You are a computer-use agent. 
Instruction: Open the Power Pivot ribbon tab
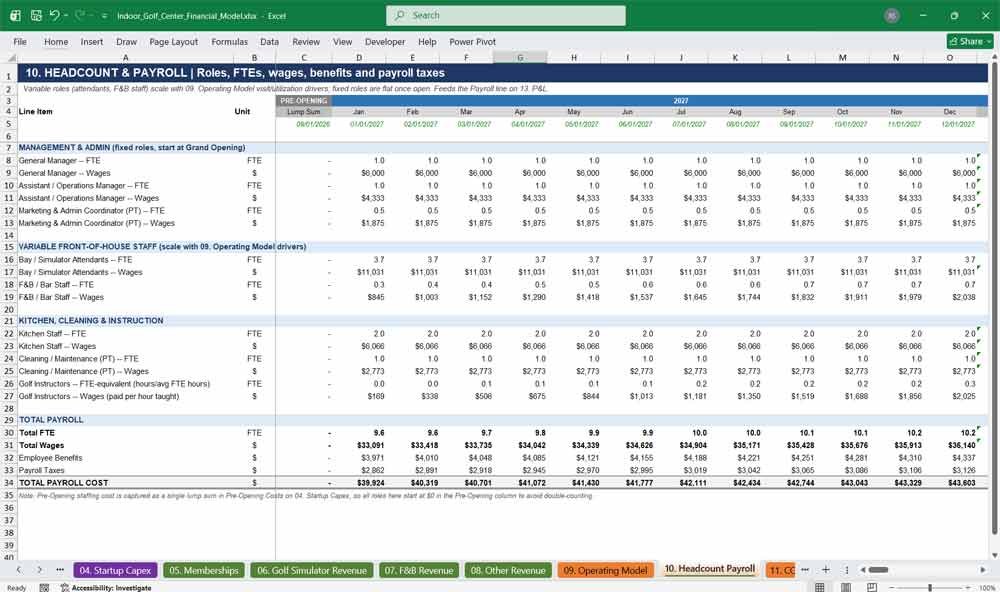473,41
